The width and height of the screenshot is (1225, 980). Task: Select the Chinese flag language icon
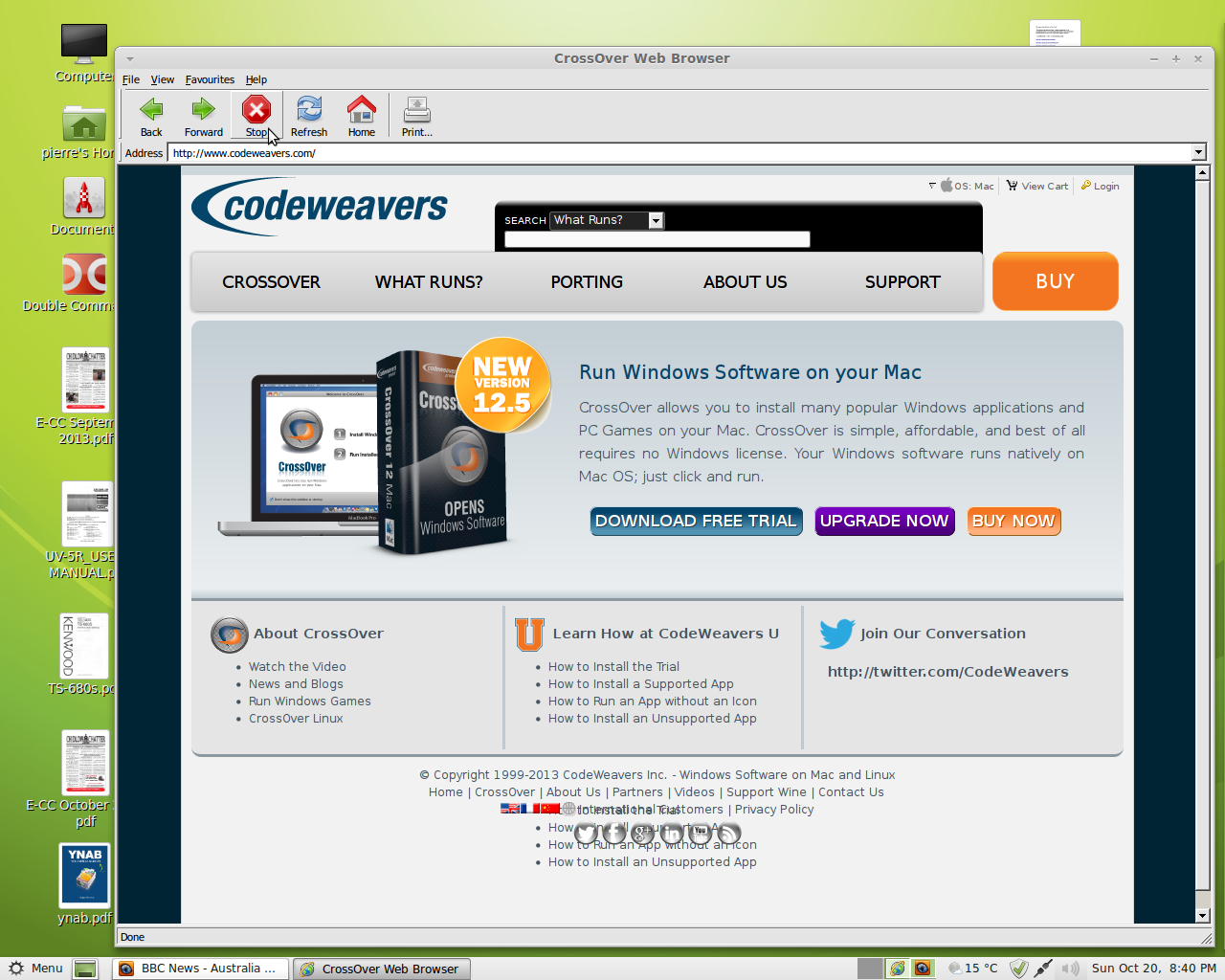550,809
